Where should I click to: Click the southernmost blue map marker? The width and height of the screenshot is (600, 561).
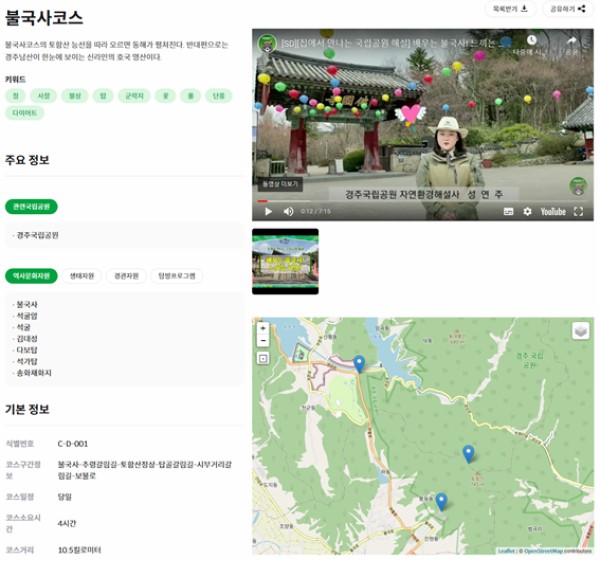tap(442, 501)
